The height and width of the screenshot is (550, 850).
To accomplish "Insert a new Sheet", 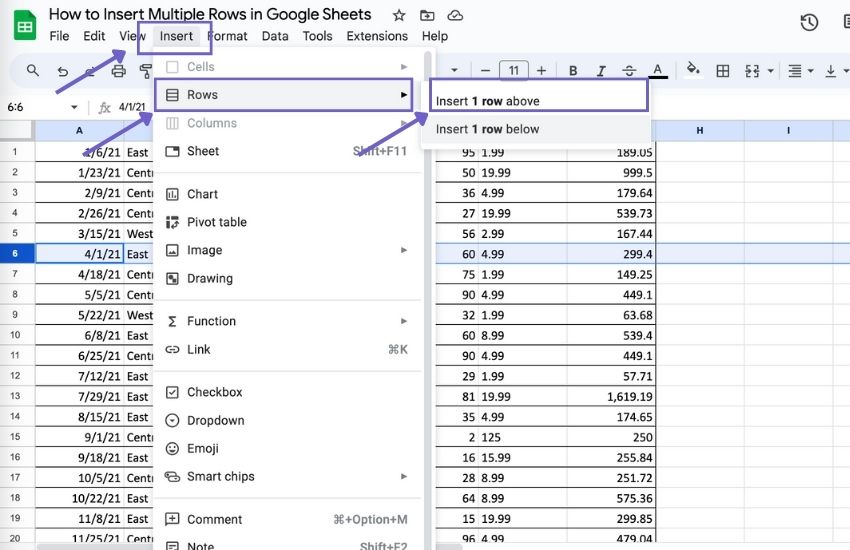I will [287, 151].
